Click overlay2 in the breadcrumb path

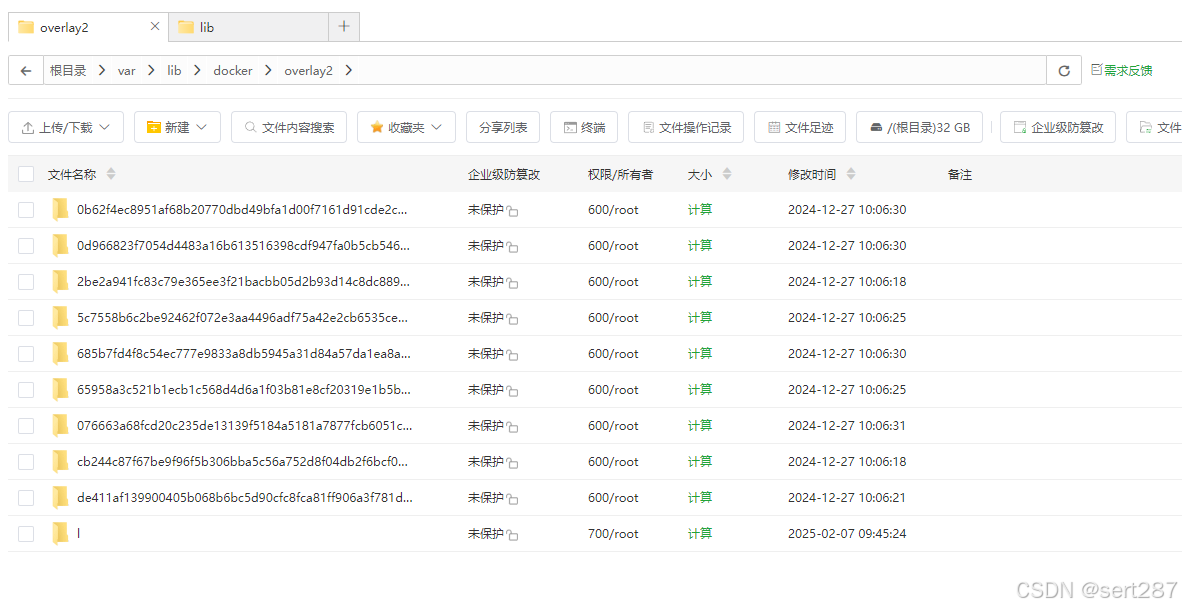(308, 71)
